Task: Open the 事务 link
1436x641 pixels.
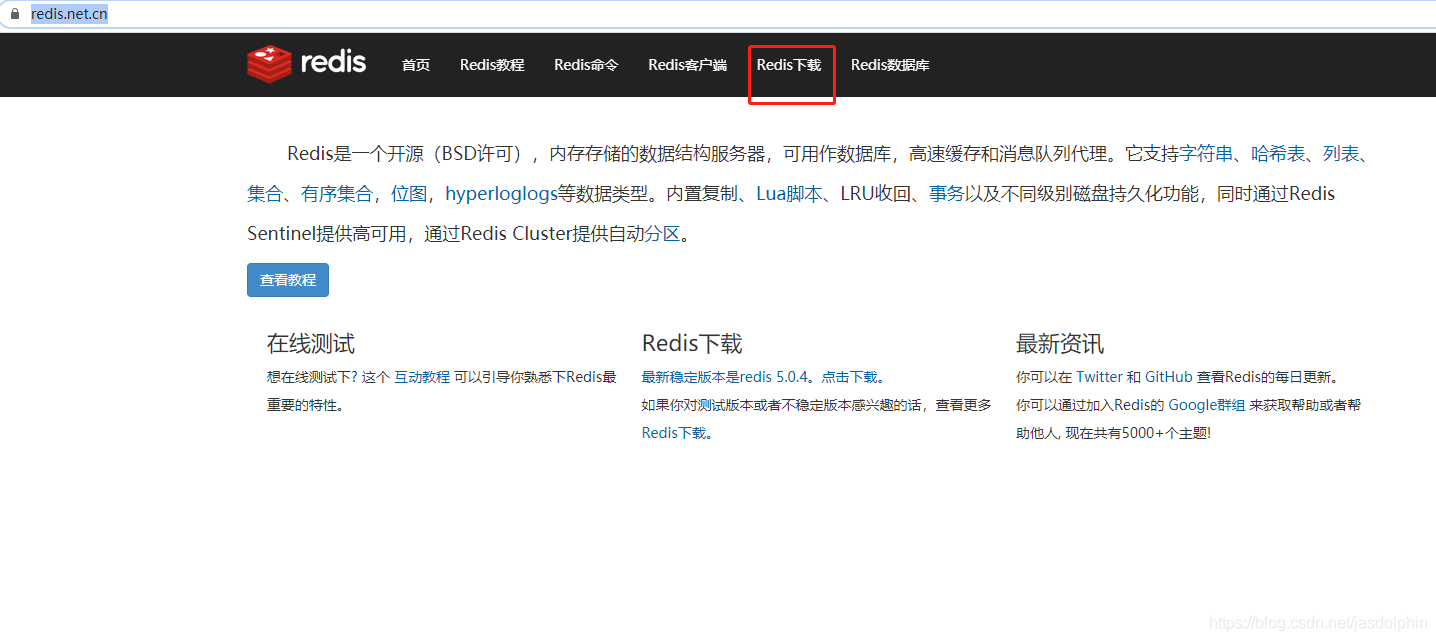Action: [947, 194]
